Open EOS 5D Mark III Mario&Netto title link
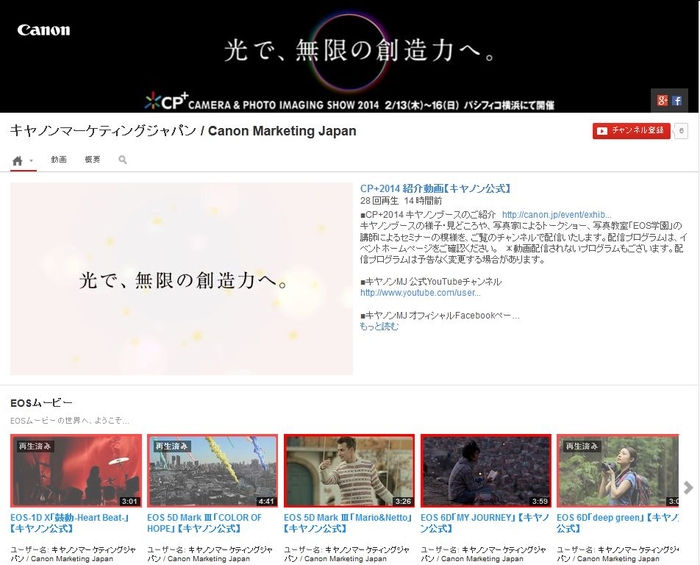700x565 pixels. 349,523
